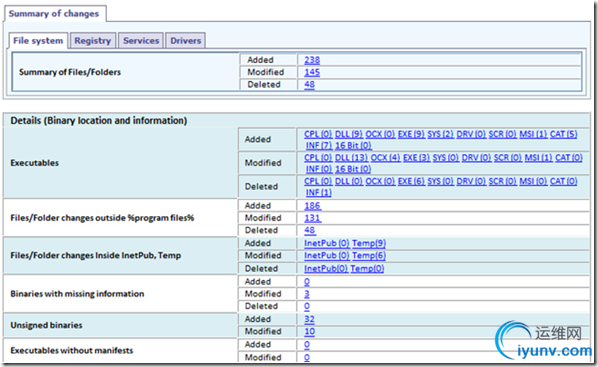Select 'Executables without manifests' label
The image size is (598, 367).
click(72, 351)
